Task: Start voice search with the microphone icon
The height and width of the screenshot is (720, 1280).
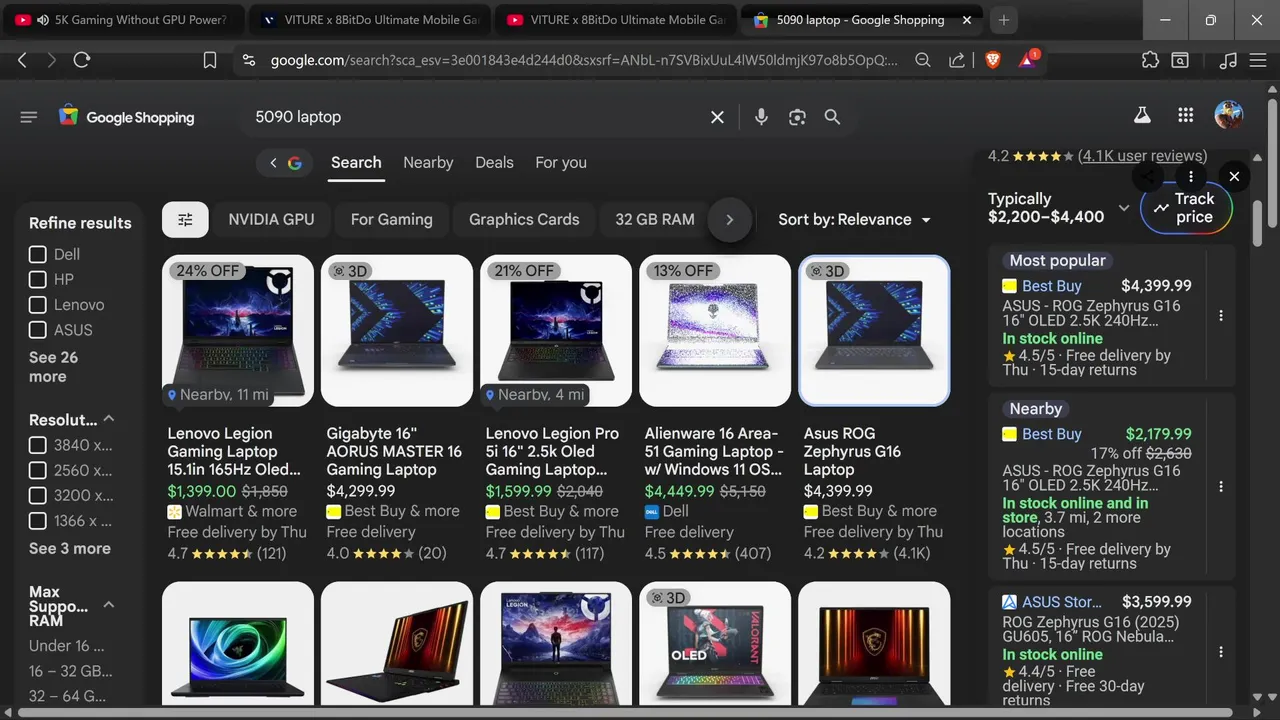Action: click(761, 117)
